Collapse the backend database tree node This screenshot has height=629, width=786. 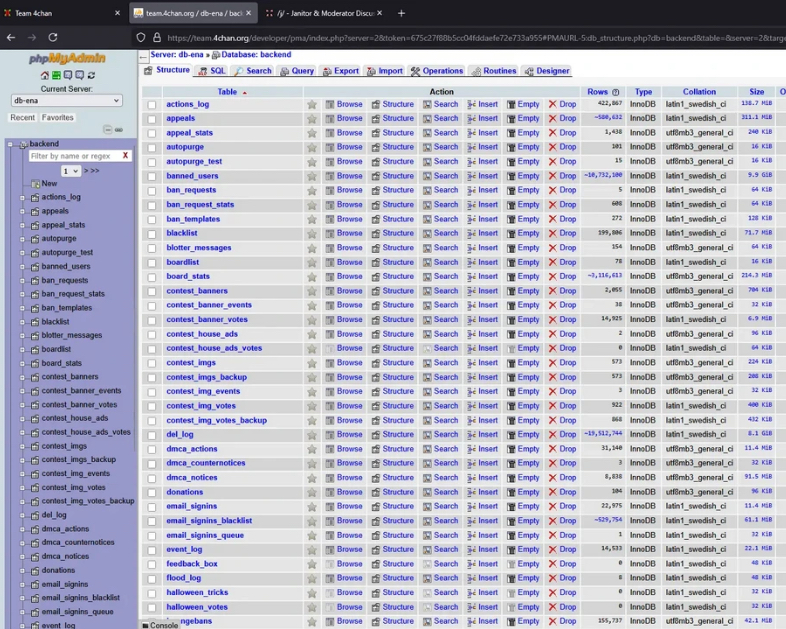pyautogui.click(x=10, y=144)
